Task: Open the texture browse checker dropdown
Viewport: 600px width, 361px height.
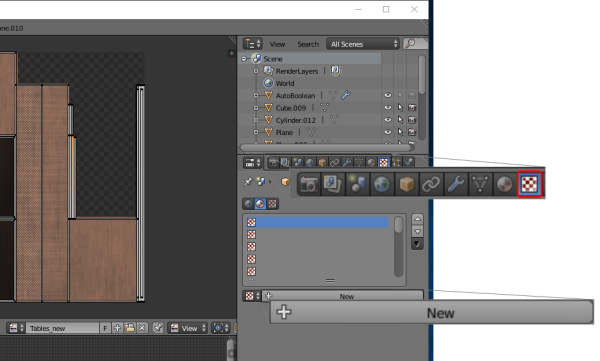Action: (252, 296)
